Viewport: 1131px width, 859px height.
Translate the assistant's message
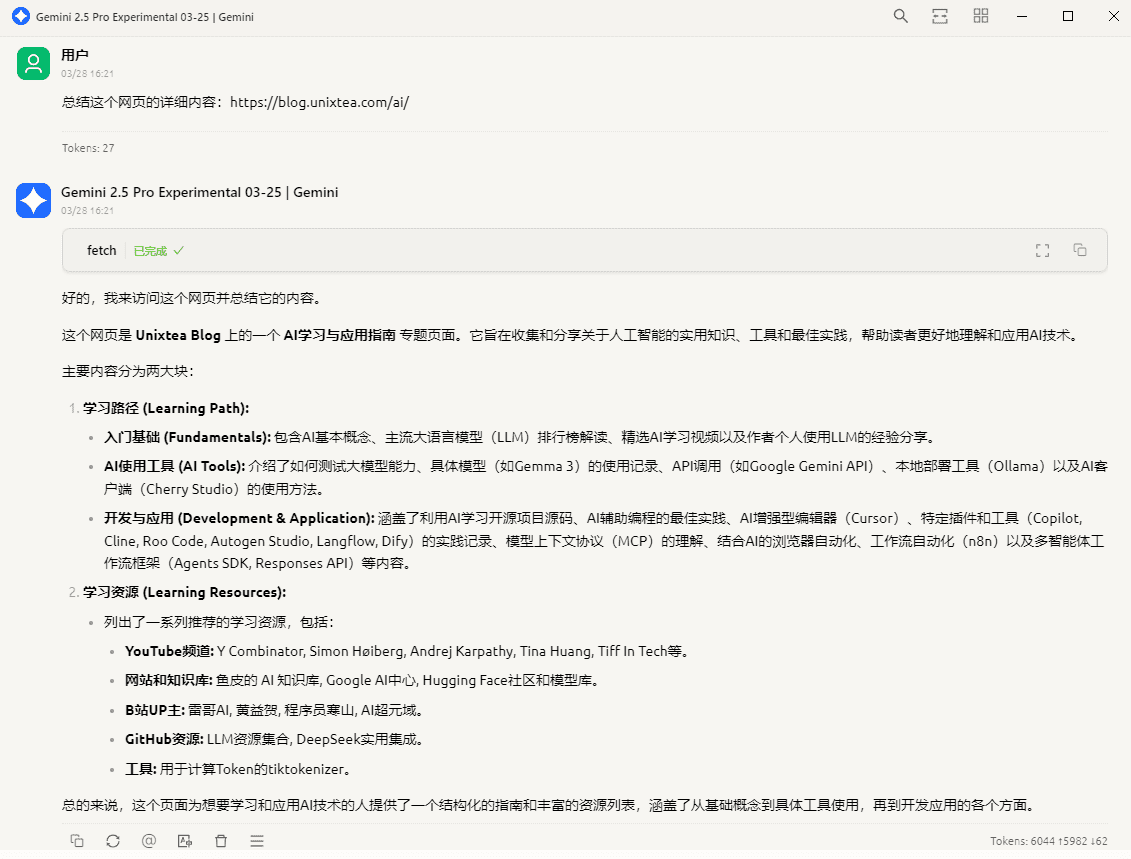(185, 841)
